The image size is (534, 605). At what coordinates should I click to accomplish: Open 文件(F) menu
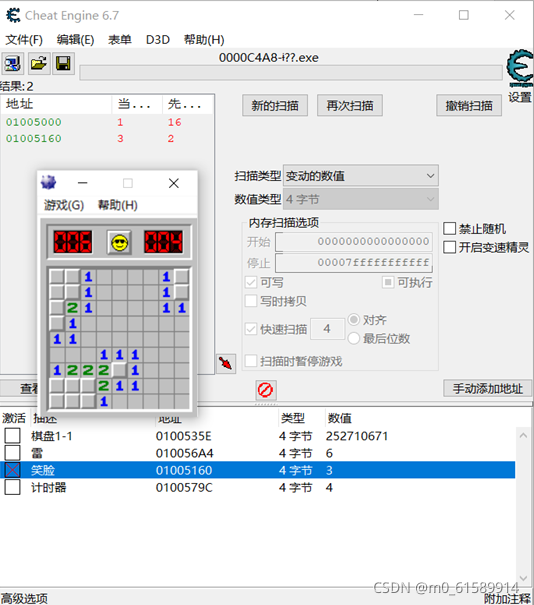[24, 40]
